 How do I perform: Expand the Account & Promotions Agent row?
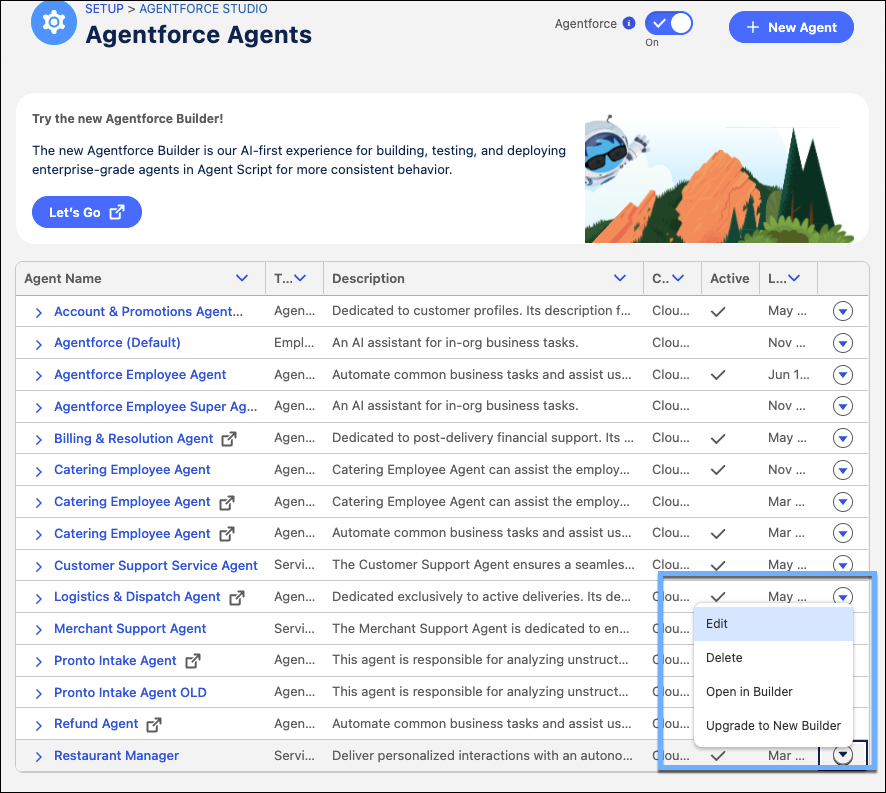pyautogui.click(x=38, y=312)
